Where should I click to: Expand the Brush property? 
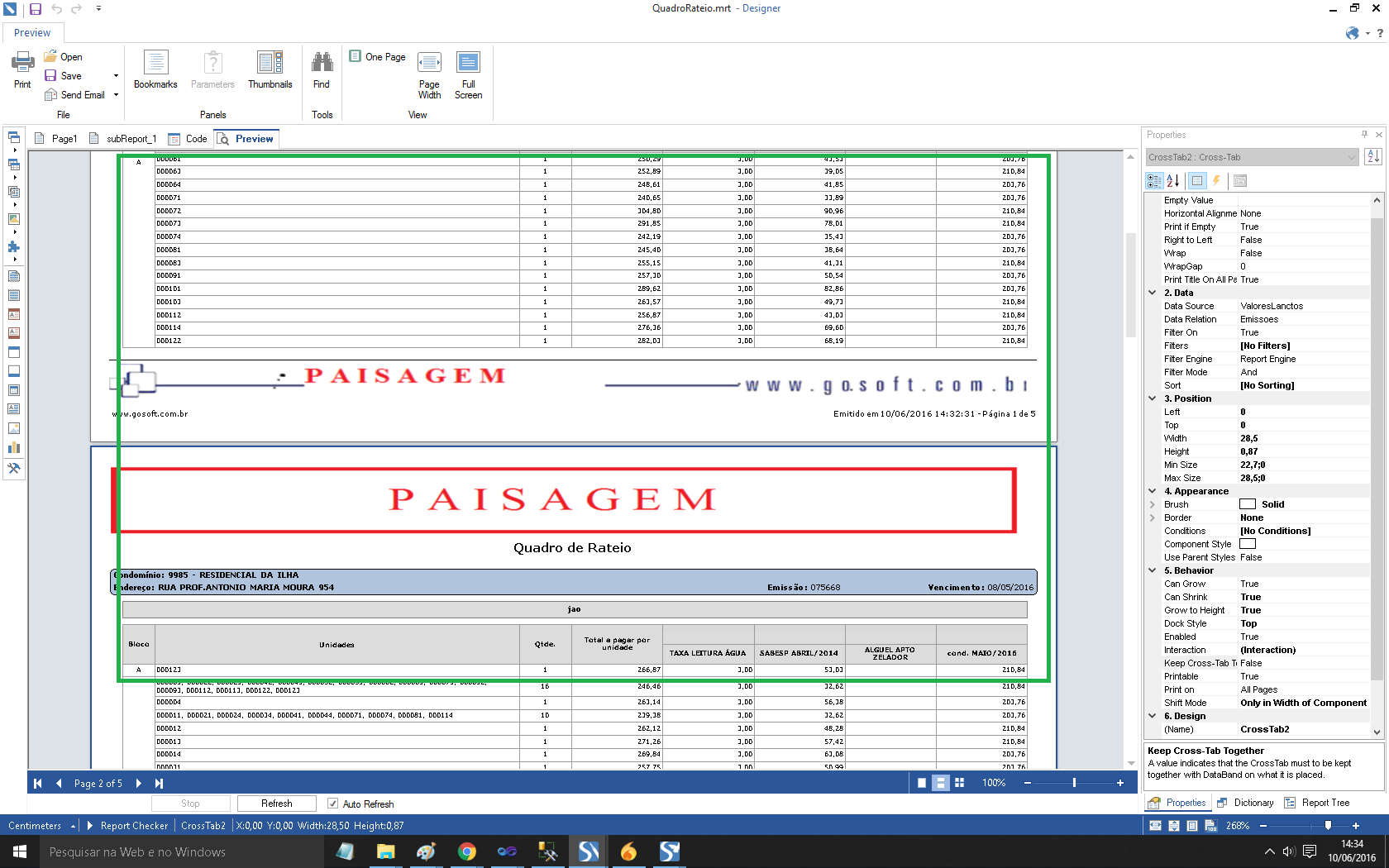tap(1153, 504)
